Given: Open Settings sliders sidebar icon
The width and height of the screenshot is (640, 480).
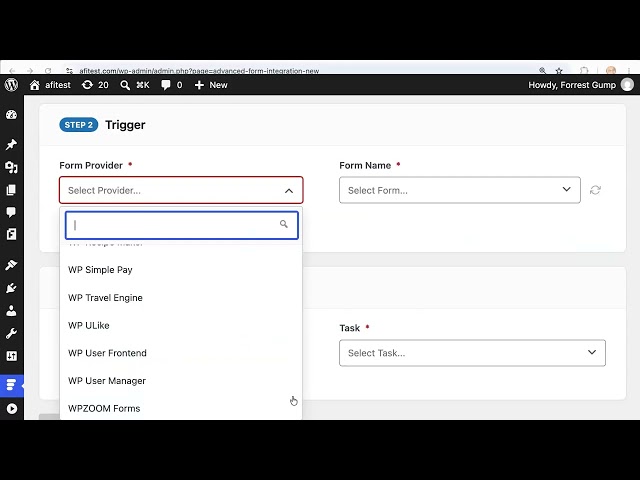Looking at the screenshot, I should coord(11,356).
